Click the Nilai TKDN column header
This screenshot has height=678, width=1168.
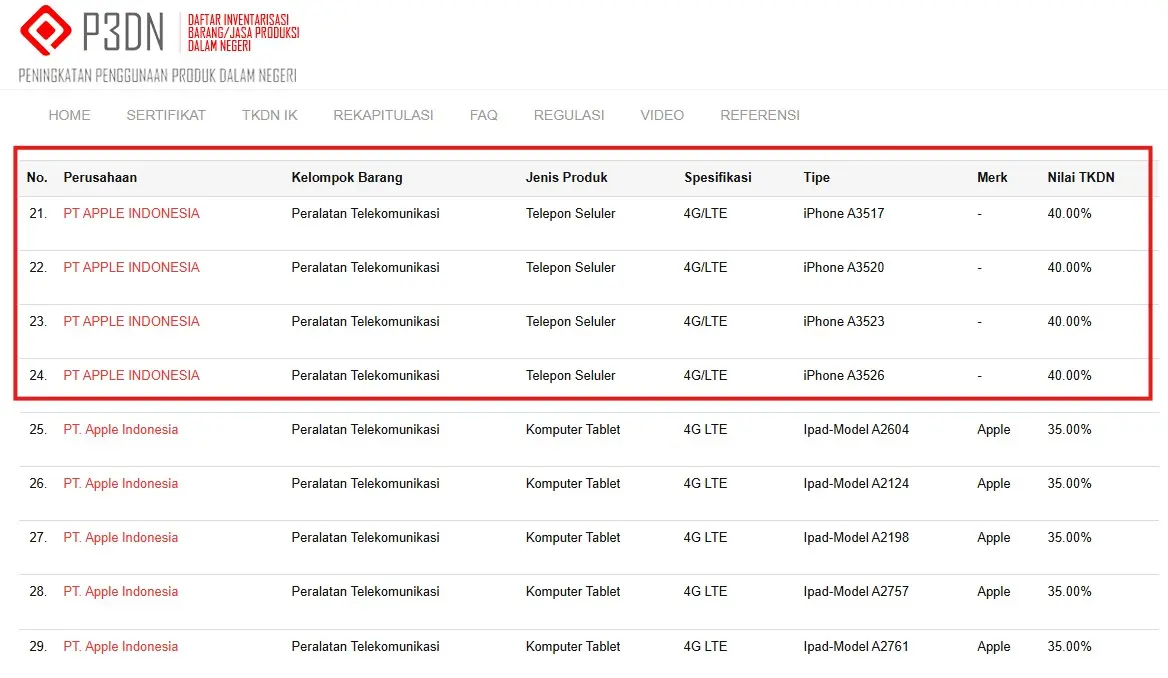pos(1080,177)
